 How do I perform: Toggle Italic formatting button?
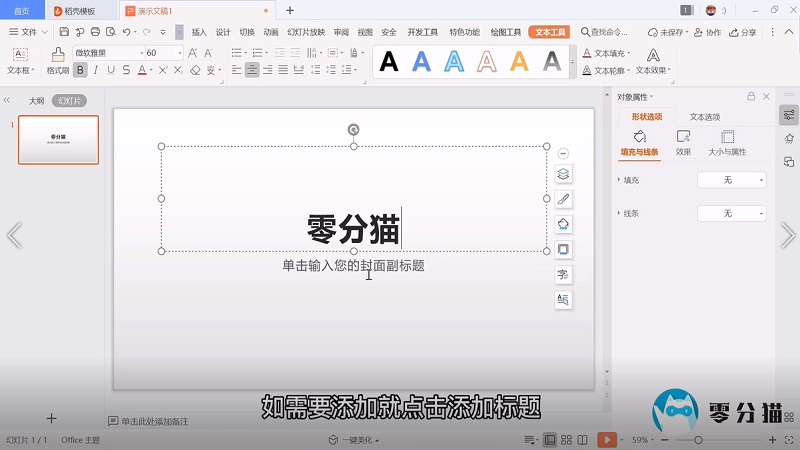(95, 70)
